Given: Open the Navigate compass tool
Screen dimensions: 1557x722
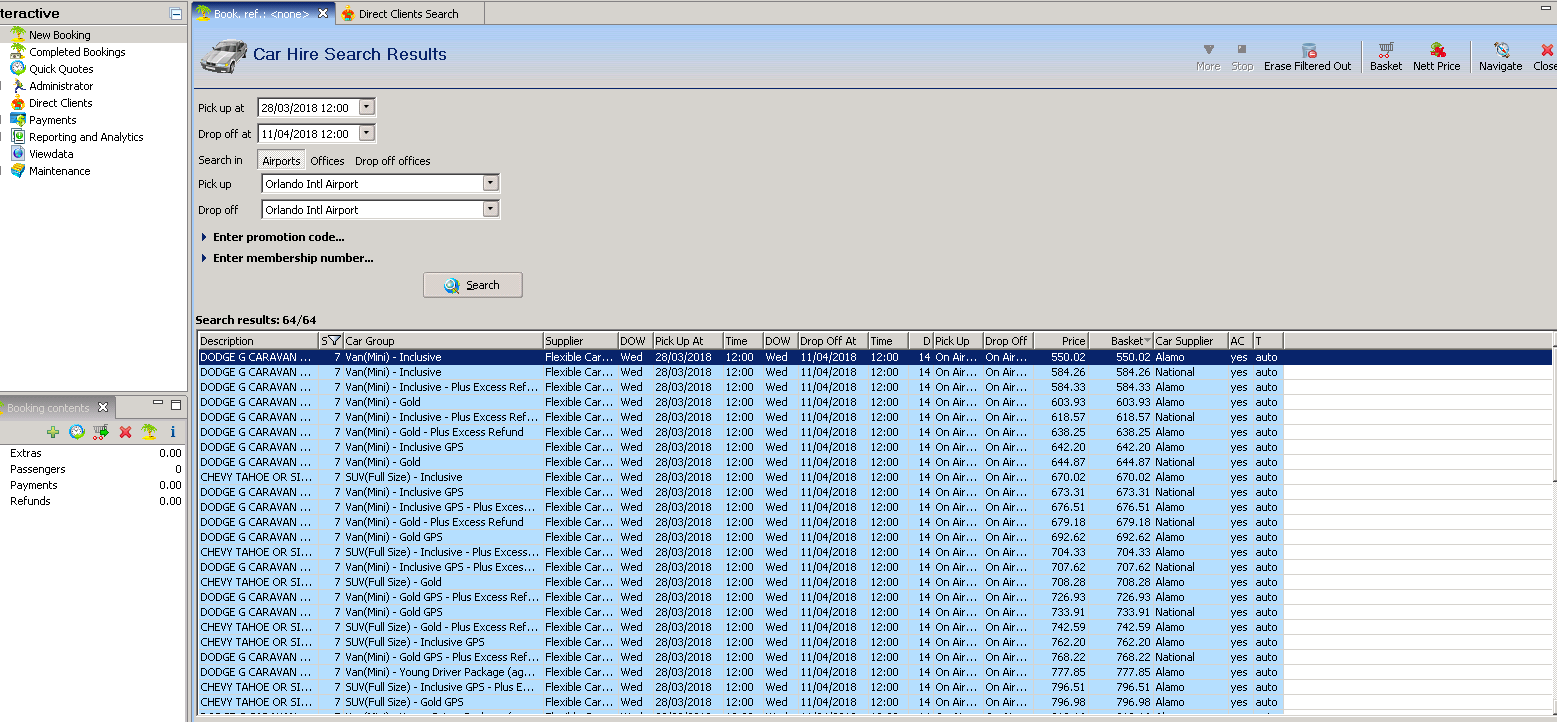Looking at the screenshot, I should coord(1500,50).
